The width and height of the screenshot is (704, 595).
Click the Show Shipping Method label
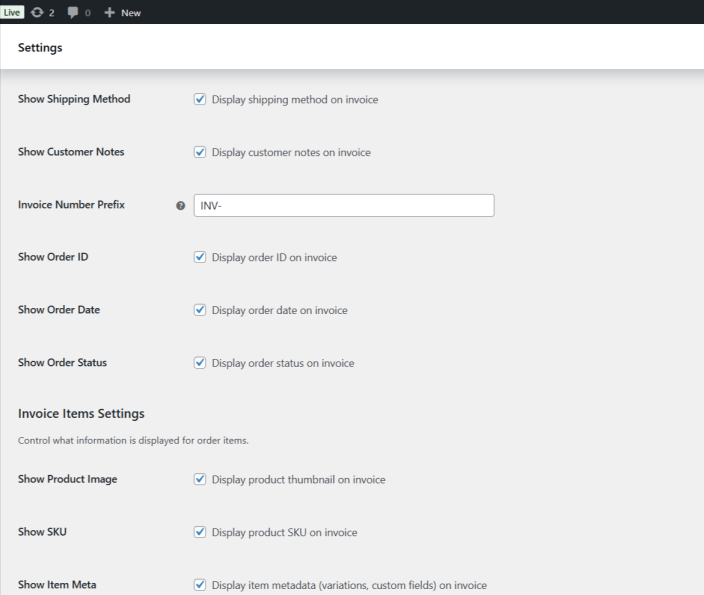coord(75,99)
